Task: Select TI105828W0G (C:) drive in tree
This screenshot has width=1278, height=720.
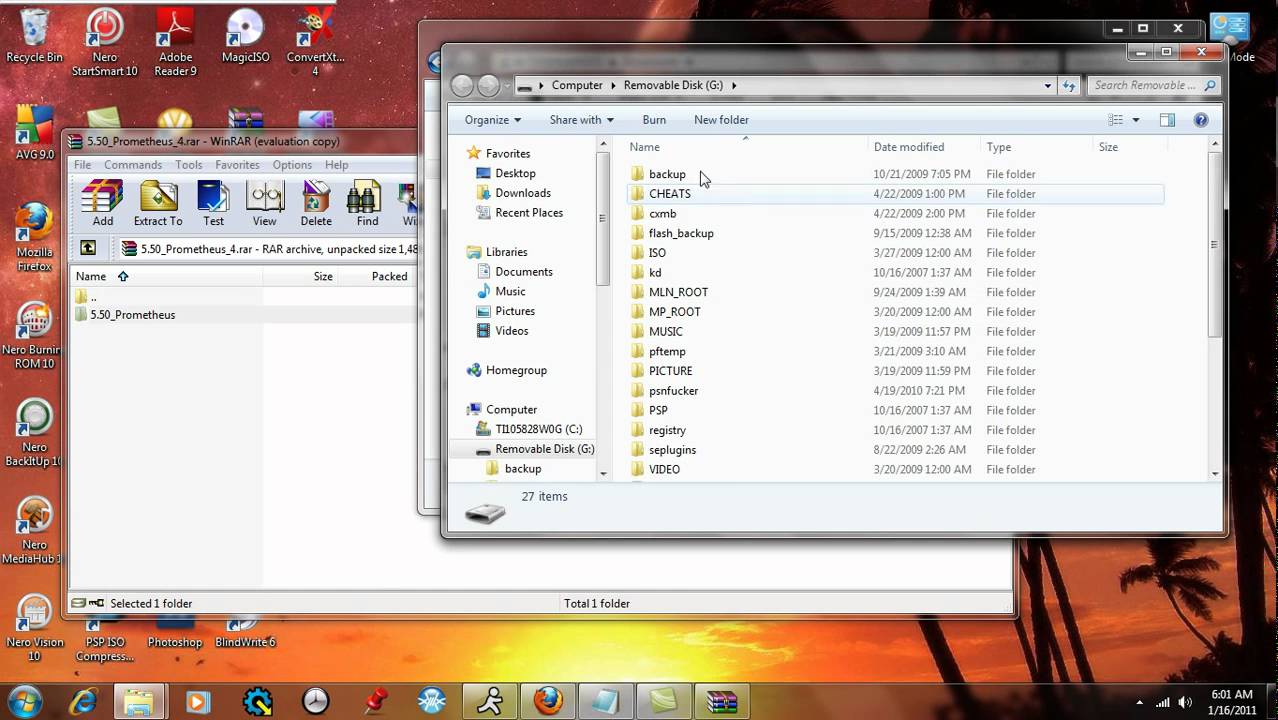Action: click(x=538, y=429)
